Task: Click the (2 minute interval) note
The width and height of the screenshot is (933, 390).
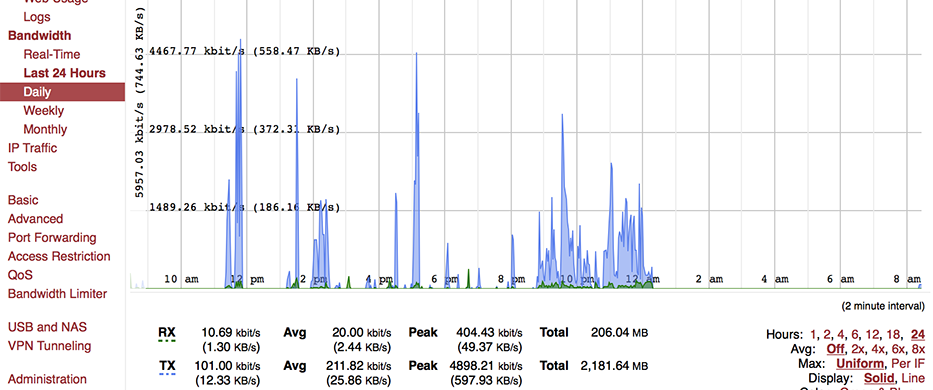Action: pos(883,307)
